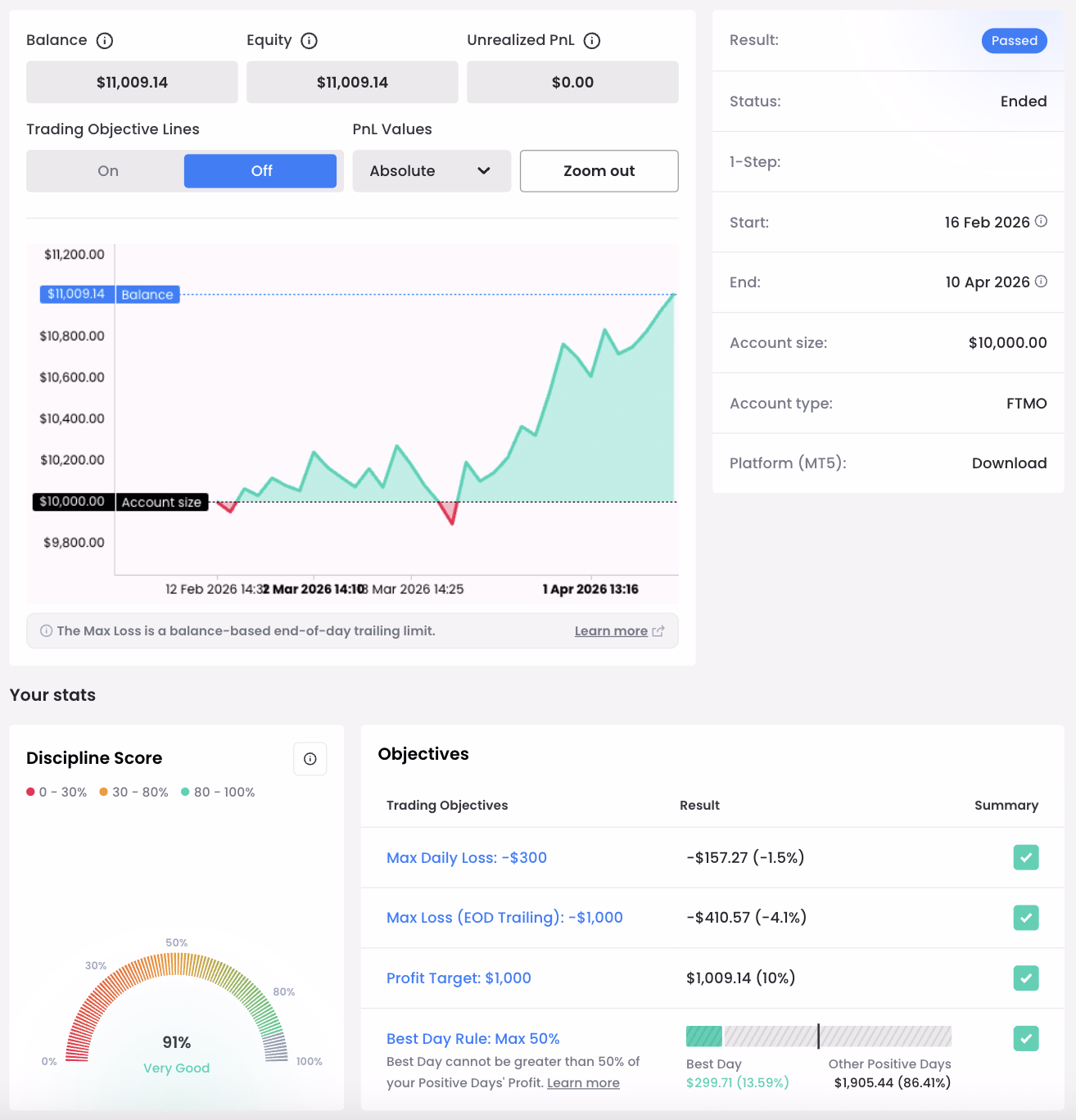
Task: Click the Max Loss notice info icon
Action: click(47, 631)
